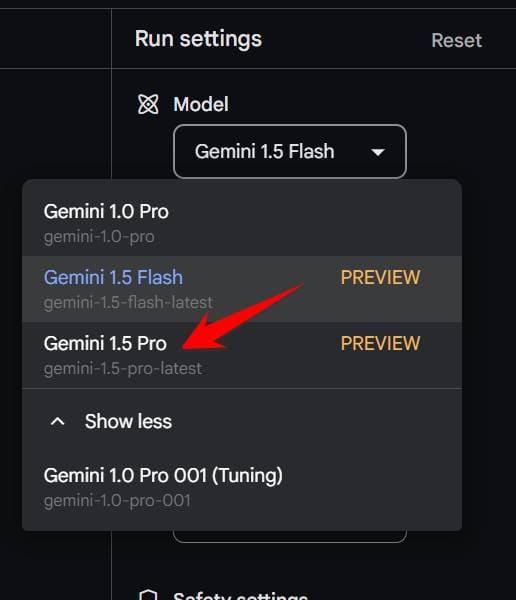Click the Run settings heading
Screen dimensions: 516x600
pyautogui.click(x=198, y=39)
